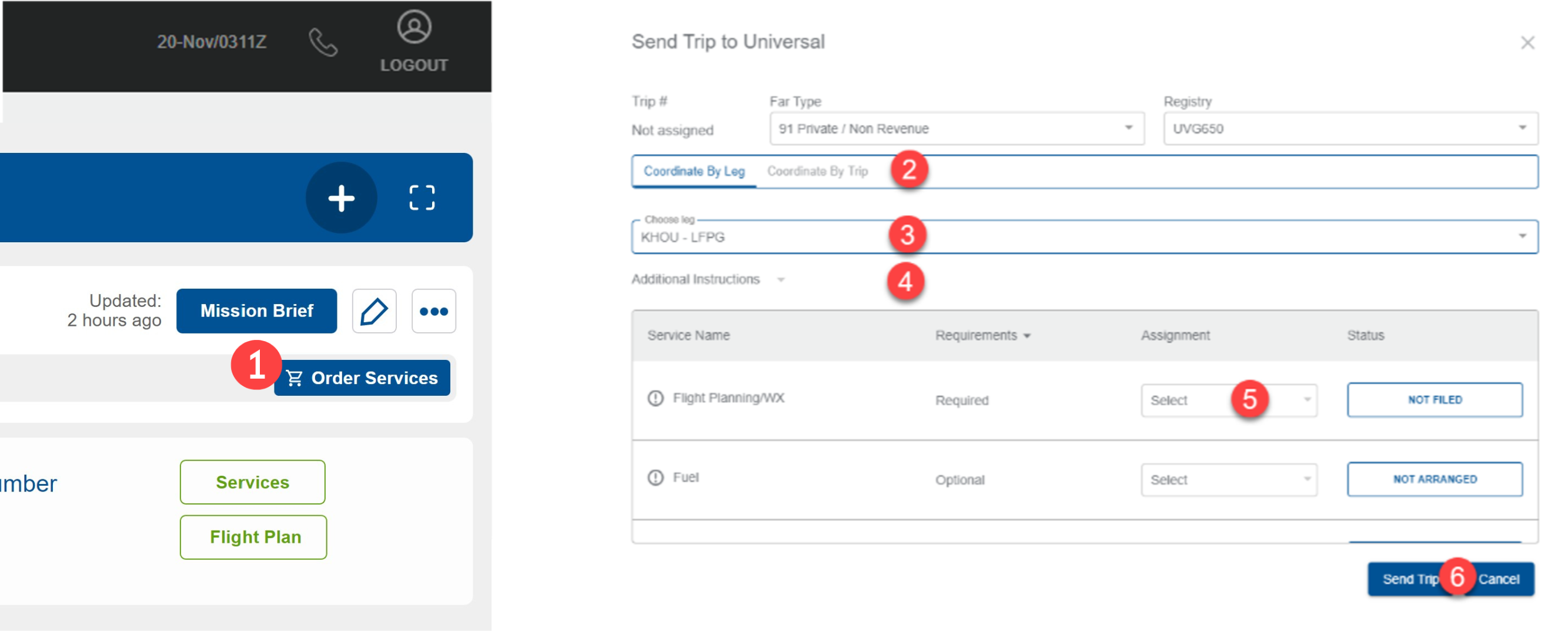This screenshot has width=1568, height=631.
Task: Click the phone contact icon
Action: [x=323, y=42]
